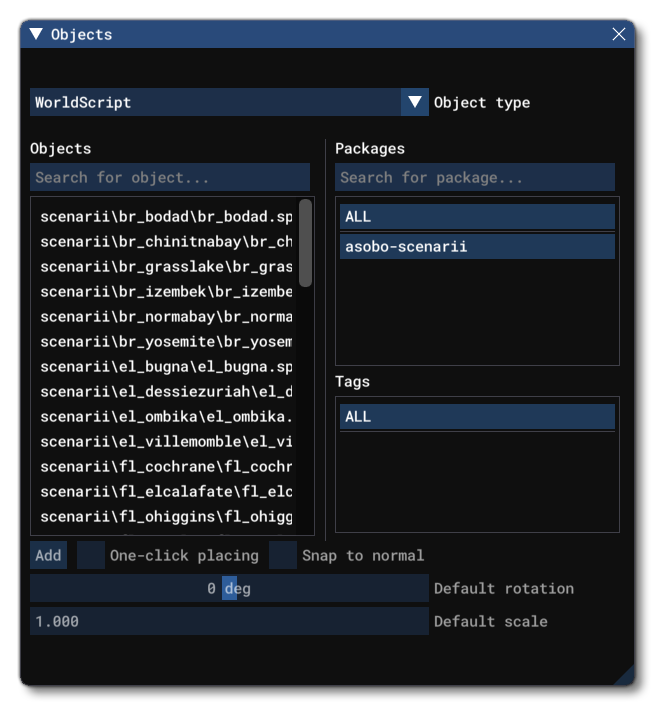
Task: Click the window resize grip corner
Action: coord(625,676)
